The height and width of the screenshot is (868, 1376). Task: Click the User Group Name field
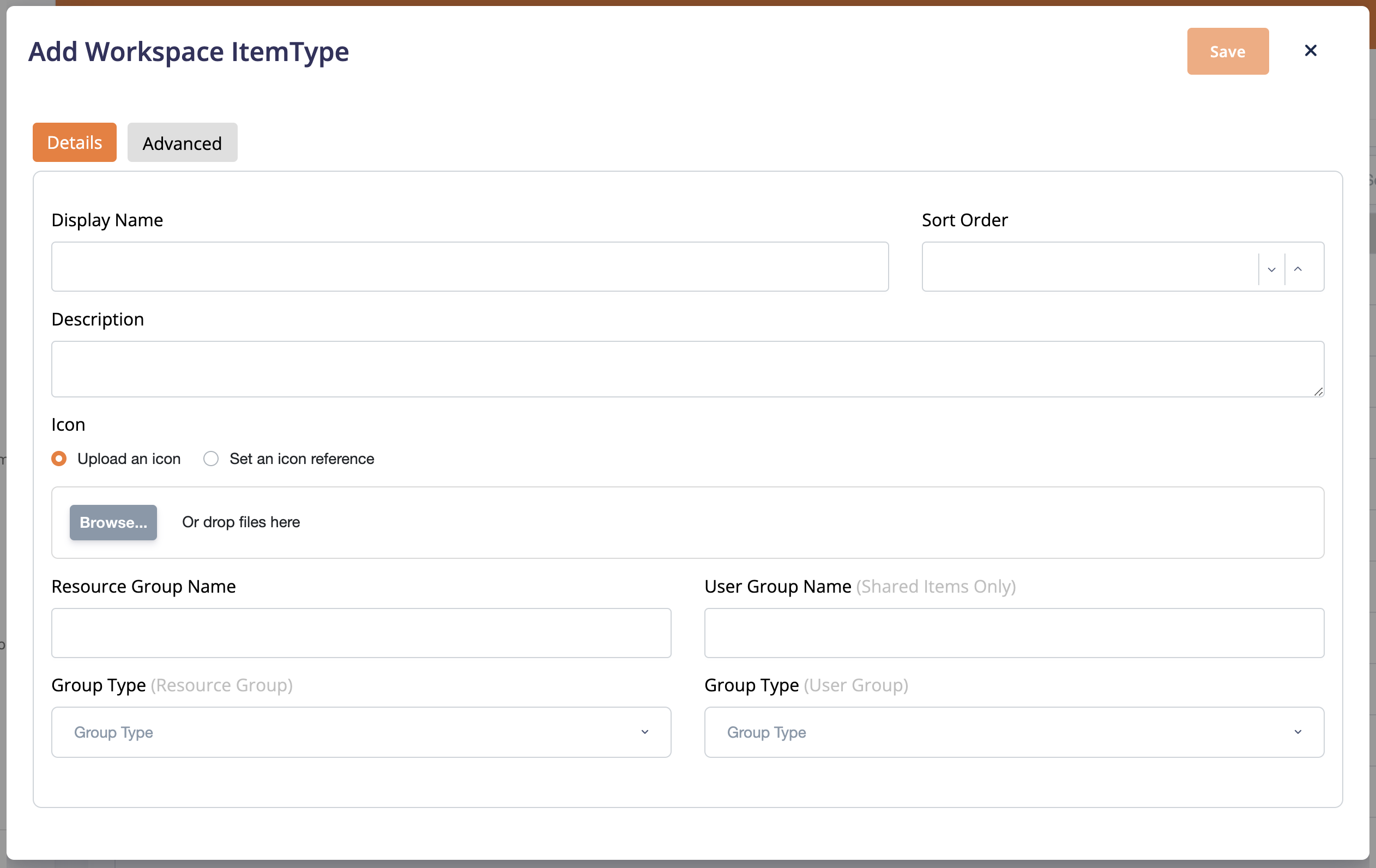[1013, 632]
